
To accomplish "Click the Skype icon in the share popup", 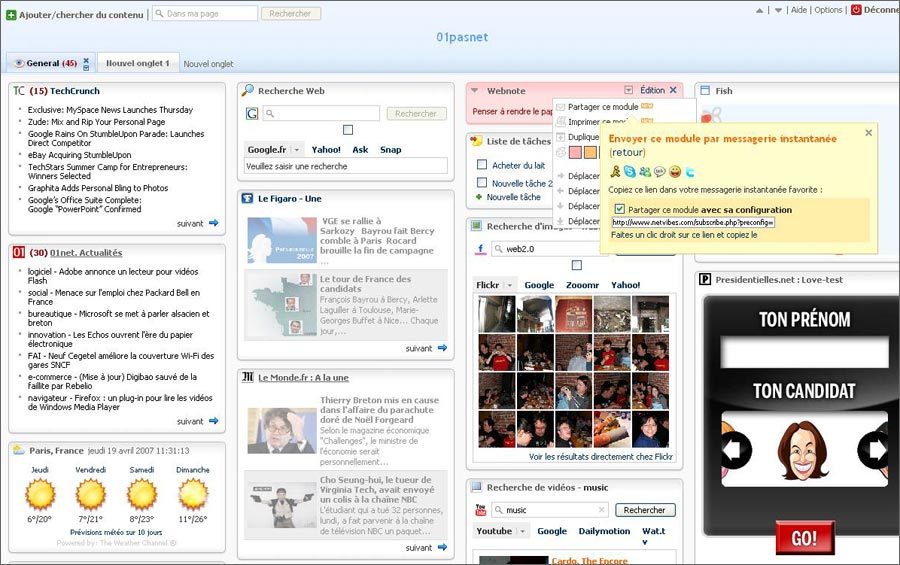I will pos(629,172).
